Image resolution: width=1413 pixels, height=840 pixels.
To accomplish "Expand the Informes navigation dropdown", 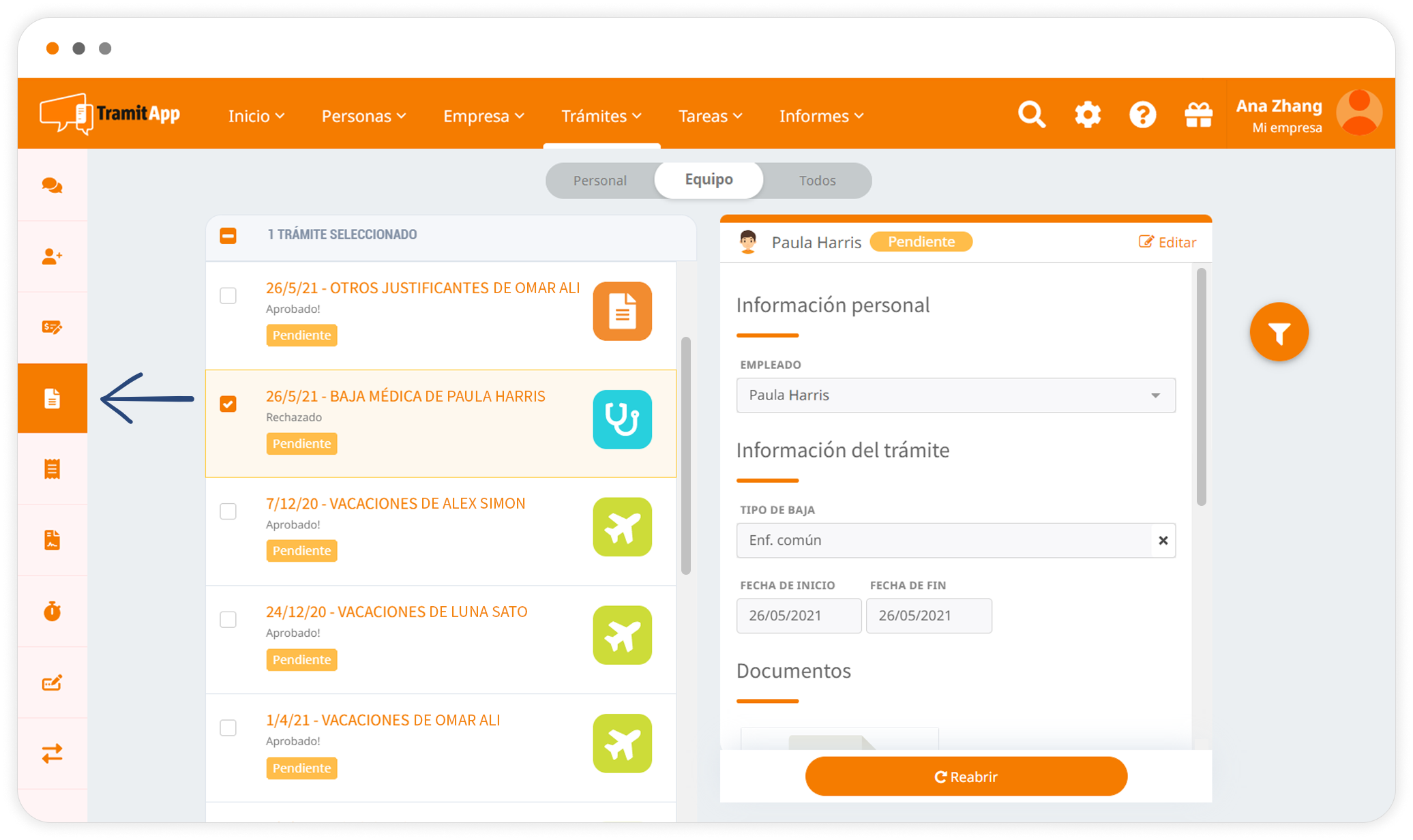I will pyautogui.click(x=821, y=116).
